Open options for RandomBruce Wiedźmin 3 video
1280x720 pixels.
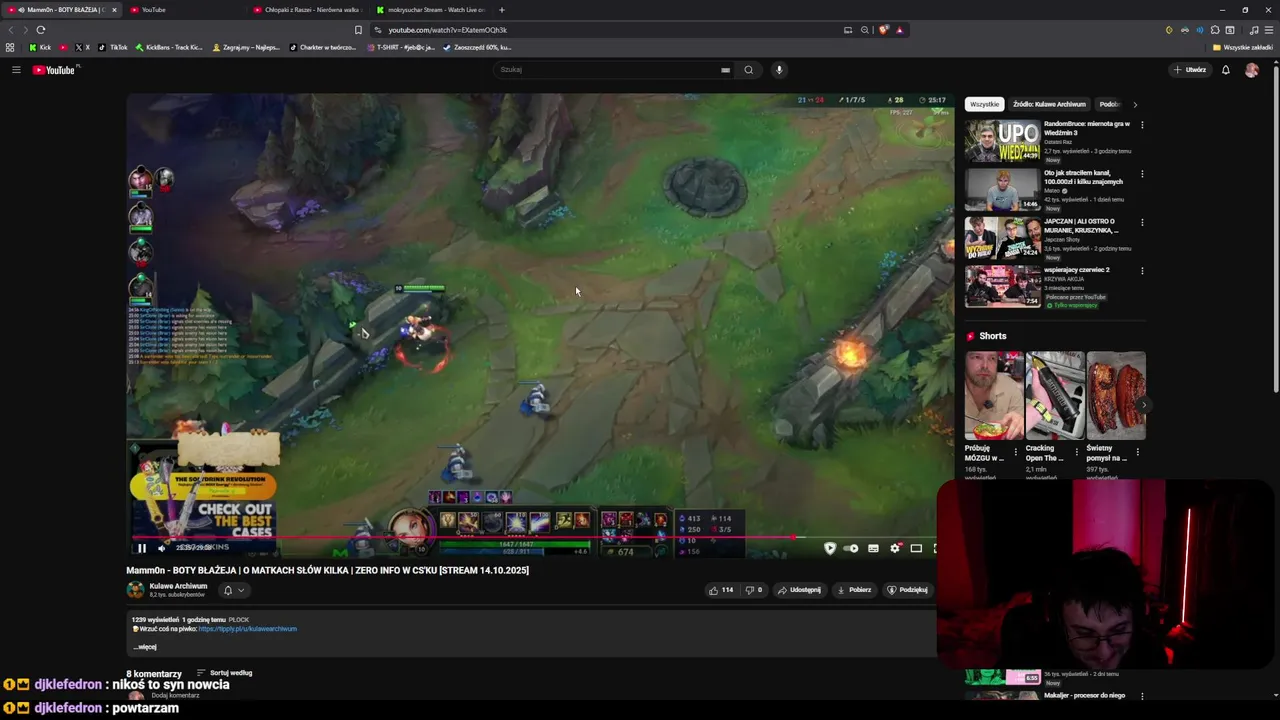[x=1142, y=125]
